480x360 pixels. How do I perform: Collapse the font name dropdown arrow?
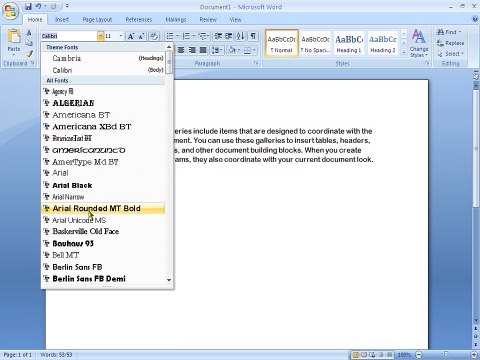click(x=101, y=36)
